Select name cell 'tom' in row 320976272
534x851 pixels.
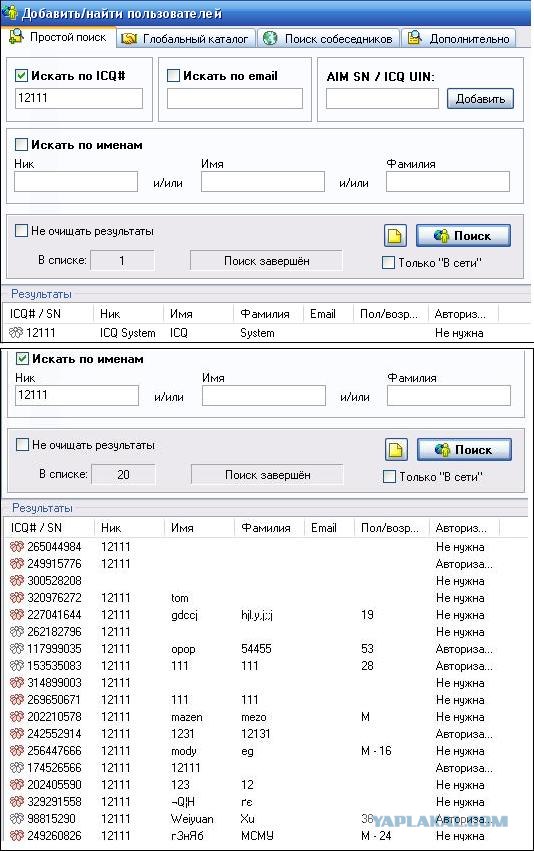click(180, 598)
